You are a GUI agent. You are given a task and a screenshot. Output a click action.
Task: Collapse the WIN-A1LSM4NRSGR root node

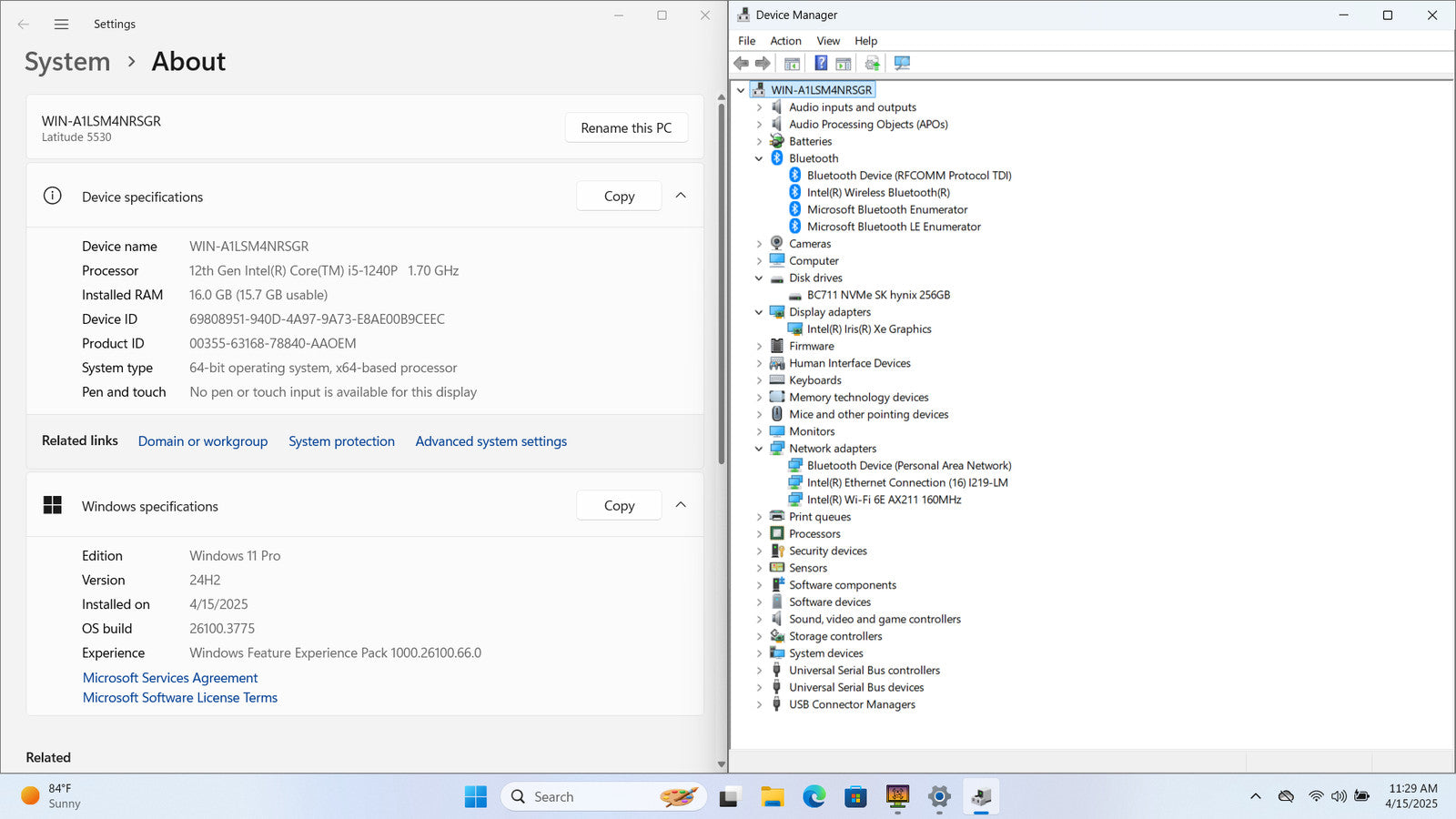[x=741, y=90]
